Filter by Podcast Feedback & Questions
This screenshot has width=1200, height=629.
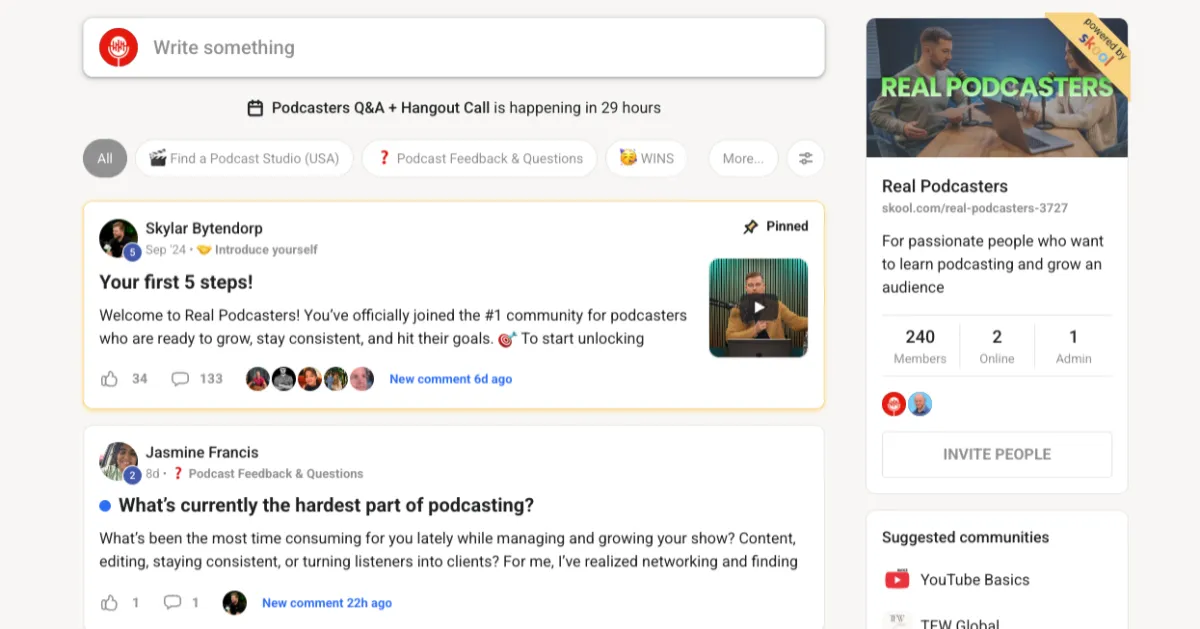click(x=479, y=158)
